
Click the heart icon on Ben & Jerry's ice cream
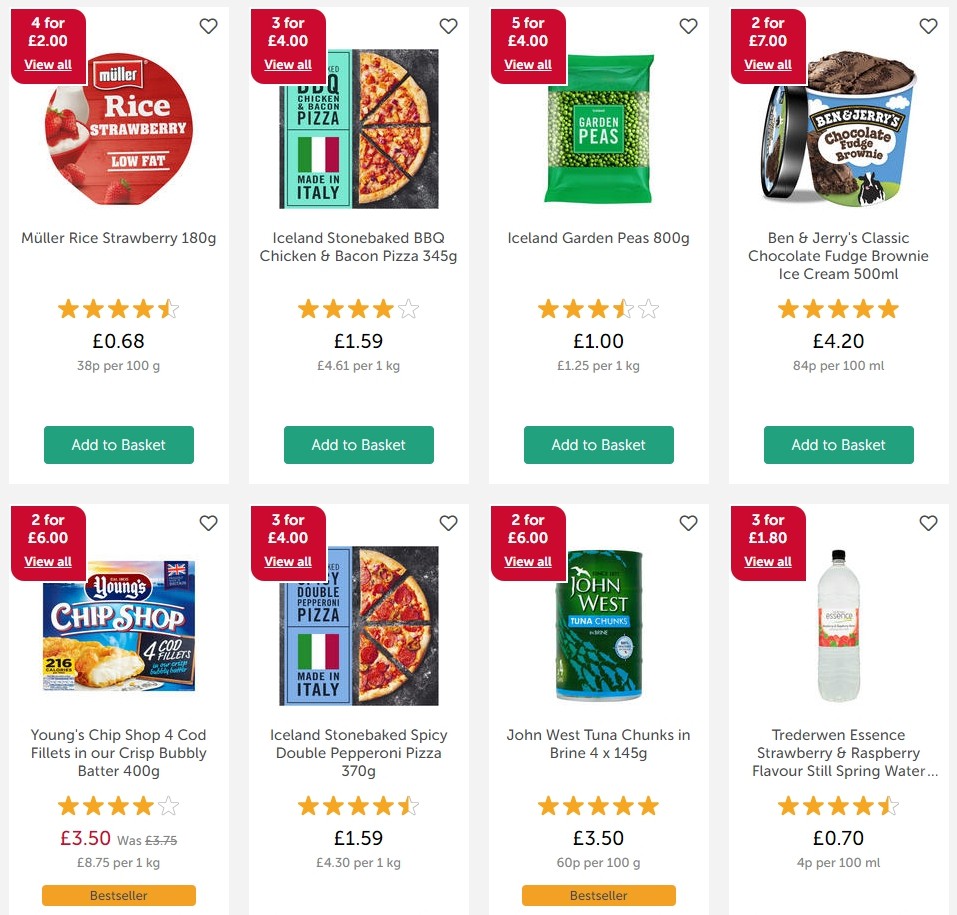[x=928, y=26]
